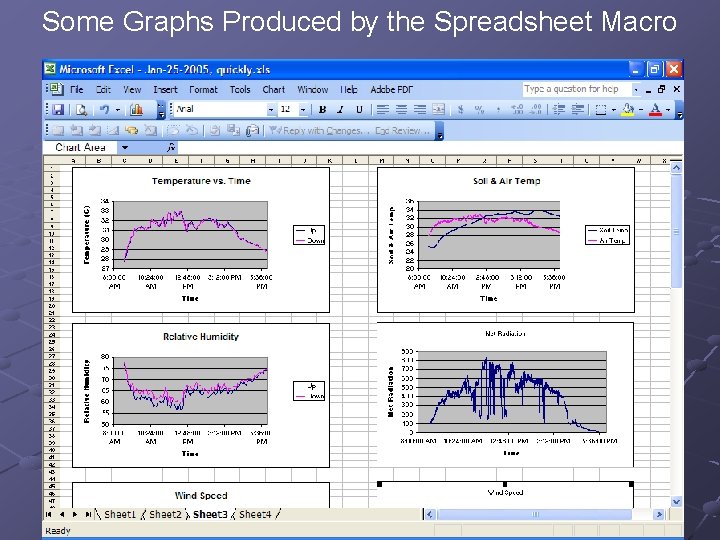
Task: Click Merge and Center icon
Action: (x=439, y=110)
